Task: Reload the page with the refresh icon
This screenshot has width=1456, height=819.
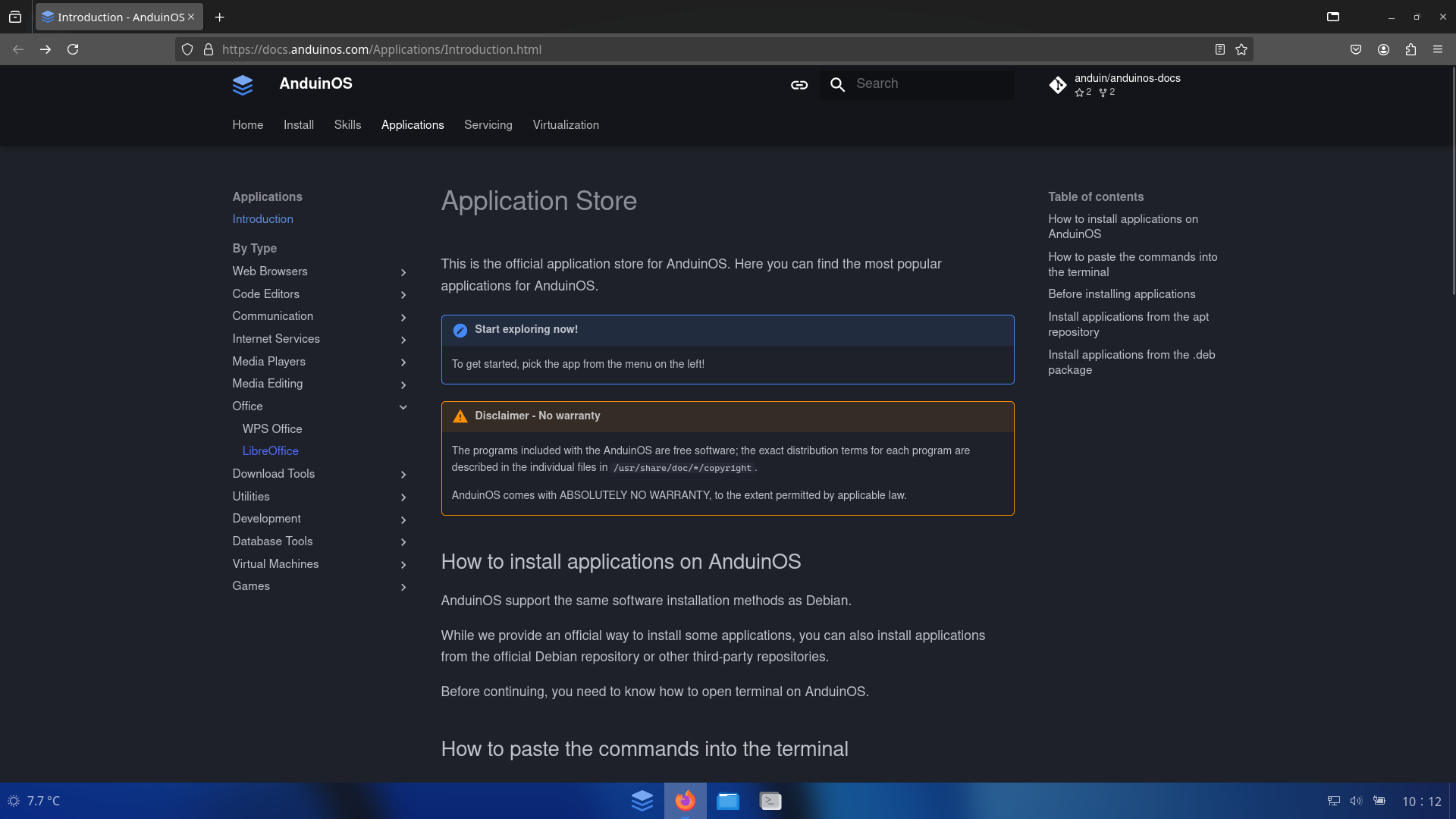Action: coord(73,49)
